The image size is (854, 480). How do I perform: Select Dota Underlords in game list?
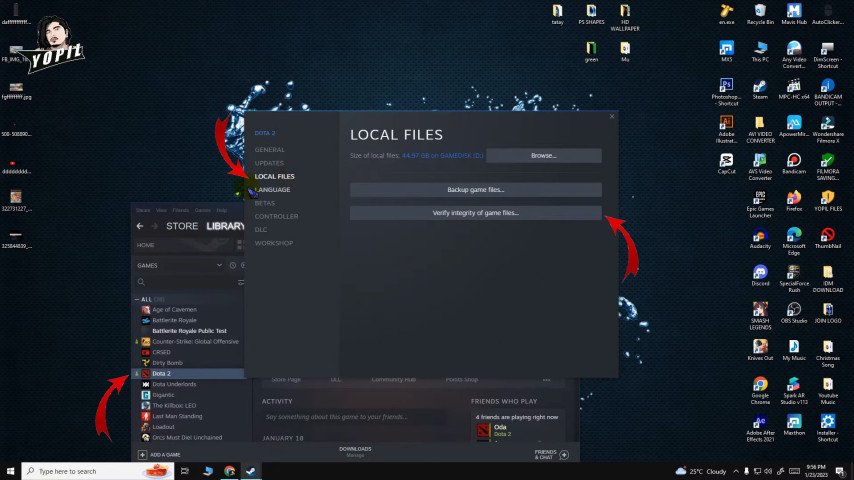(x=174, y=384)
